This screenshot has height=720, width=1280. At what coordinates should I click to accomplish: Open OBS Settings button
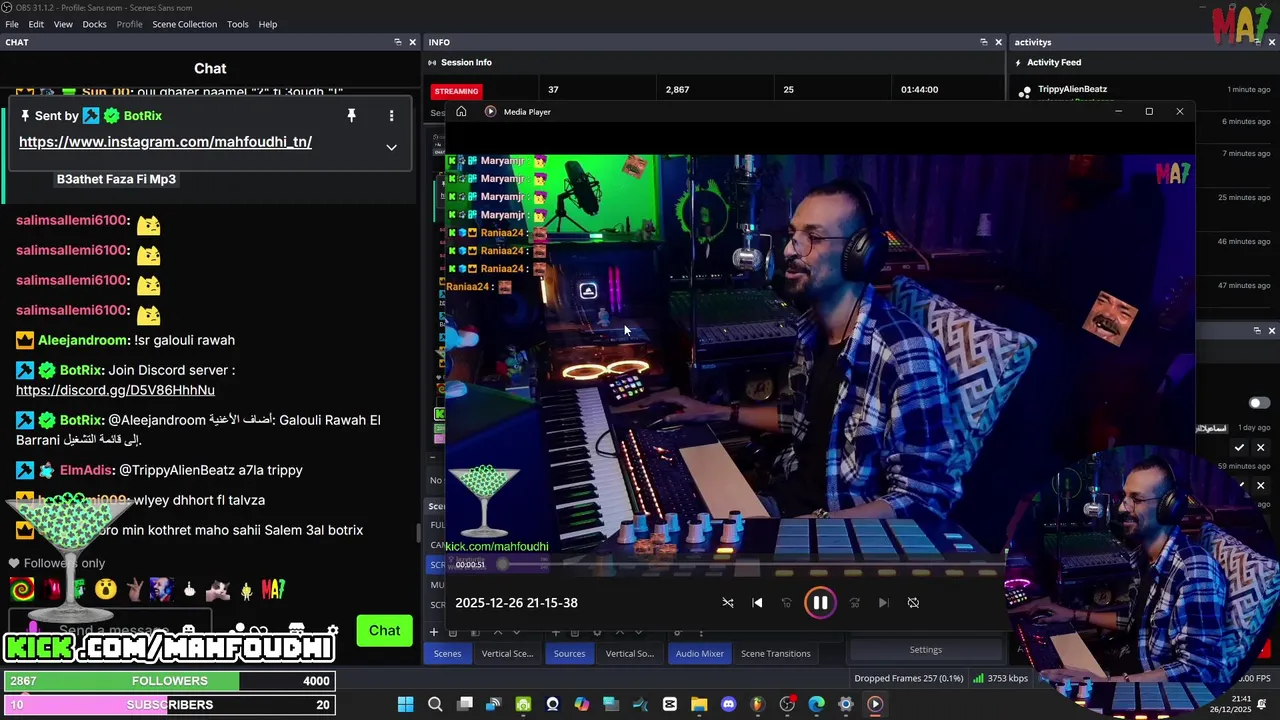(926, 650)
